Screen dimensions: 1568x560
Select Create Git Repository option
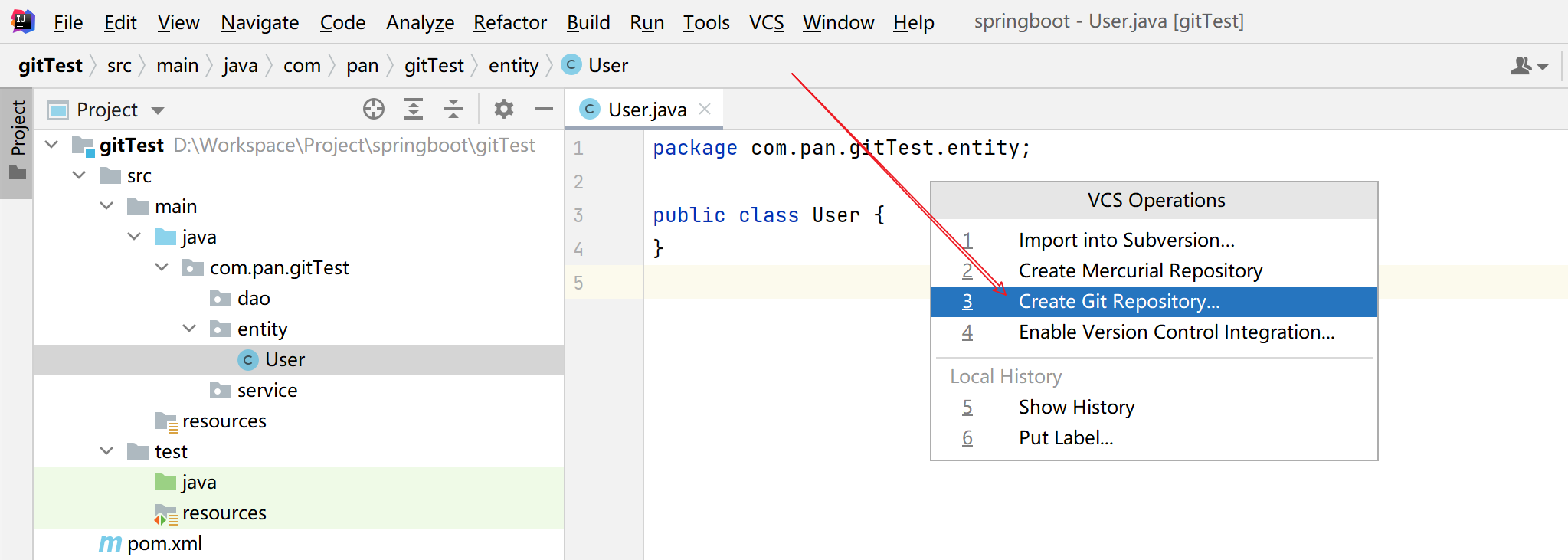click(x=1118, y=302)
